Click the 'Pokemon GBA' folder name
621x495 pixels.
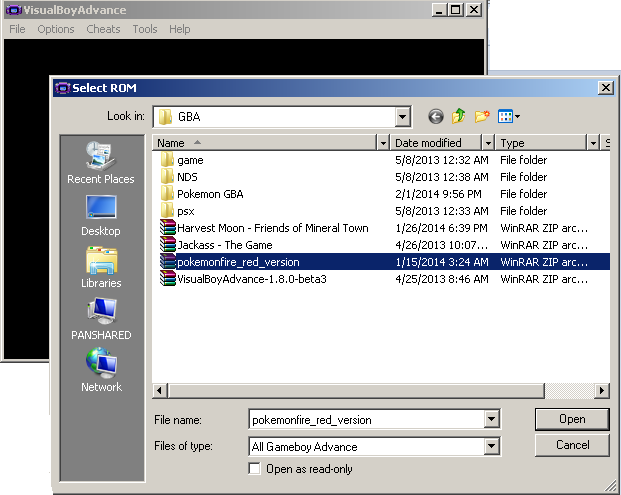(210, 194)
